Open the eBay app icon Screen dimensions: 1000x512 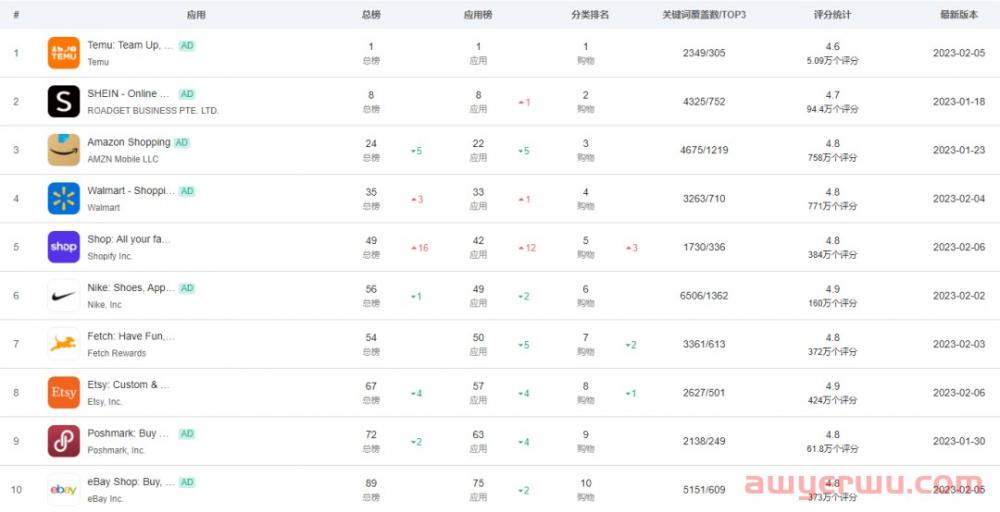tap(64, 489)
